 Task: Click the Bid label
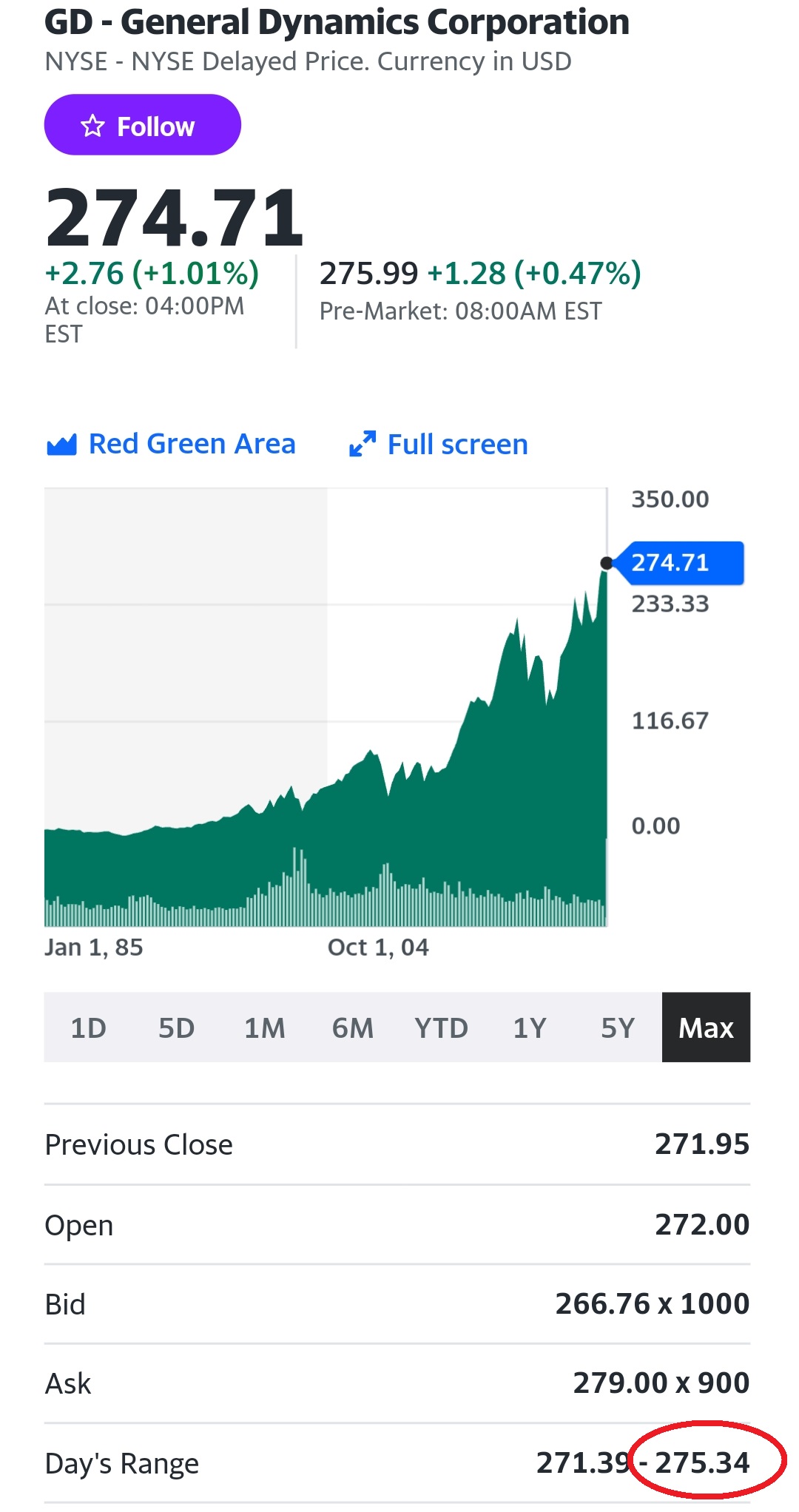65,1304
